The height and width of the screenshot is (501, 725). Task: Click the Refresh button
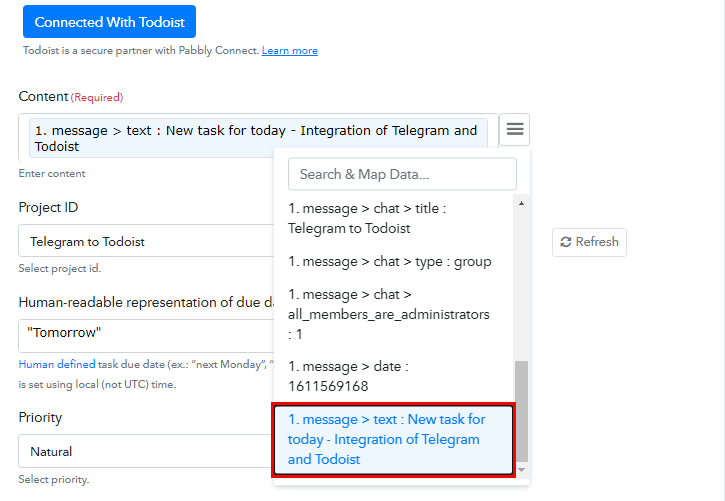pos(589,242)
